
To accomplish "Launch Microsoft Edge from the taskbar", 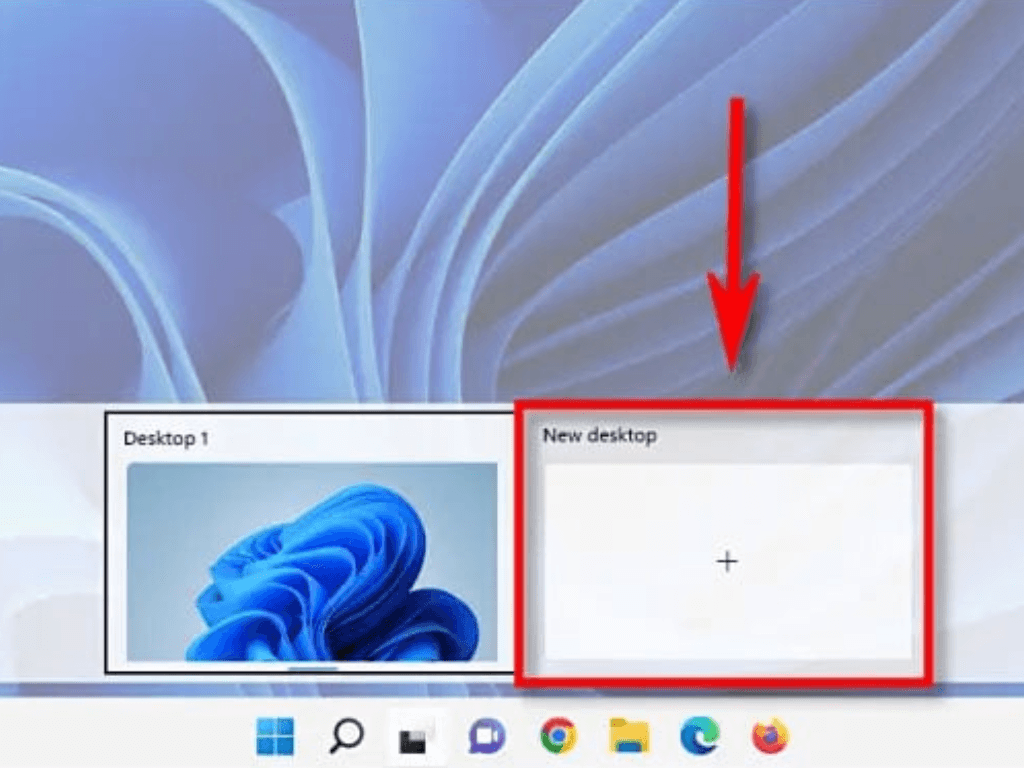I will coord(699,738).
